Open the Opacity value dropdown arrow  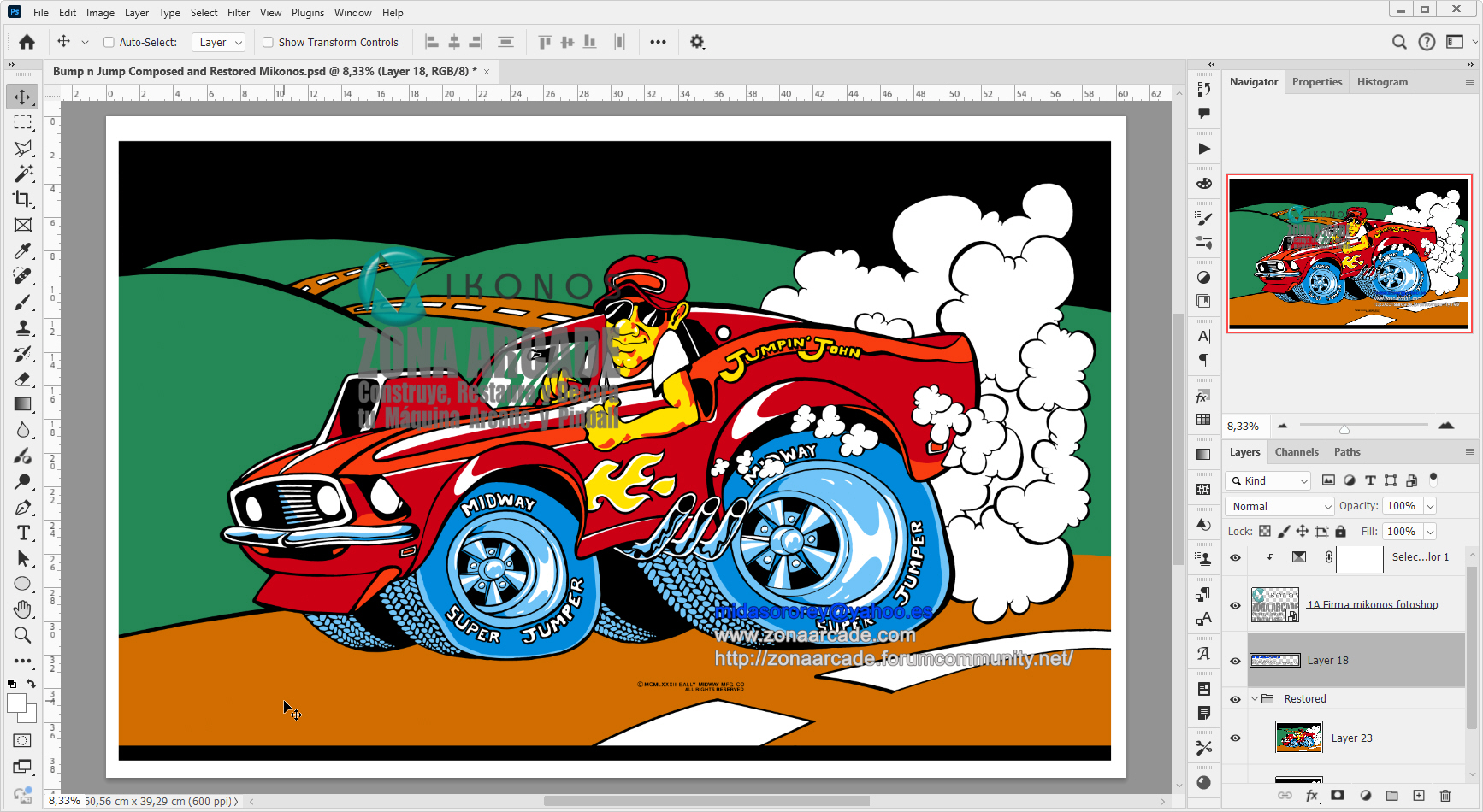(1430, 506)
